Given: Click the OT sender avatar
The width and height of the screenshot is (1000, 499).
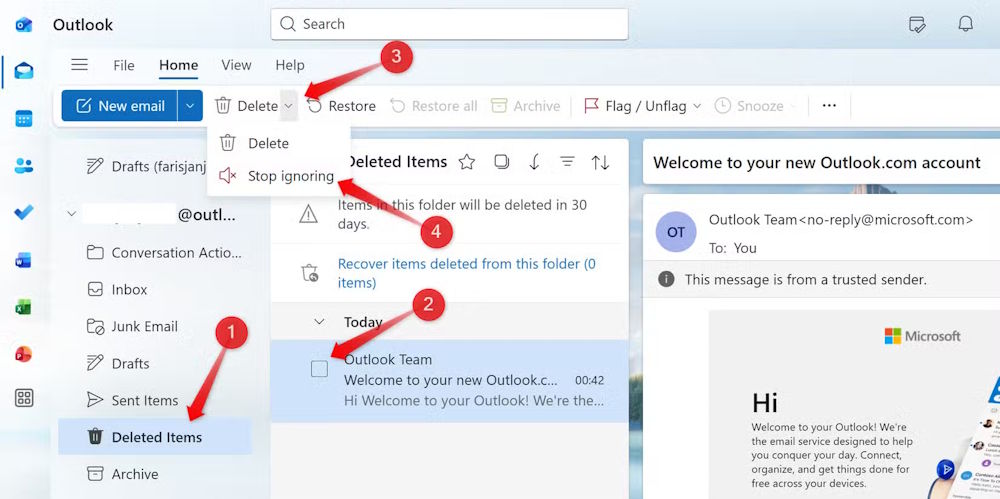Looking at the screenshot, I should 675,232.
